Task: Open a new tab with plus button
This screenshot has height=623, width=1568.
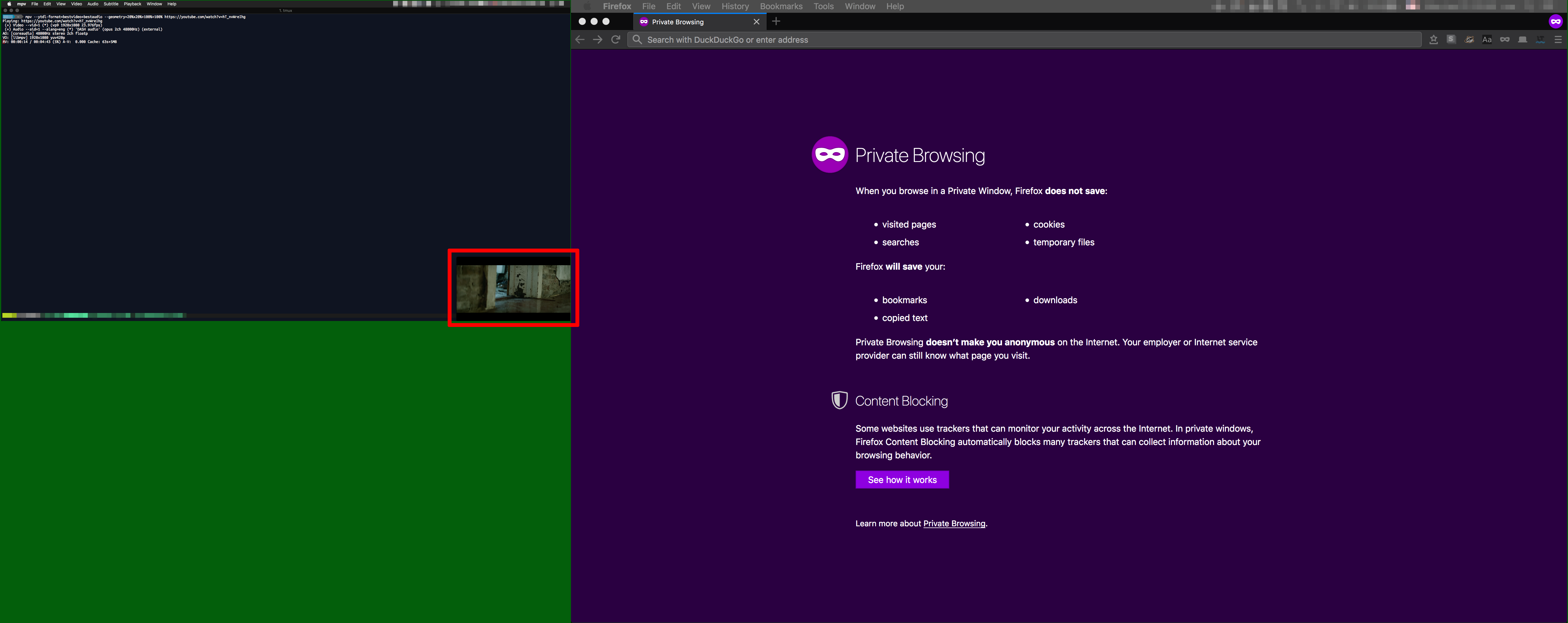Action: pyautogui.click(x=776, y=21)
